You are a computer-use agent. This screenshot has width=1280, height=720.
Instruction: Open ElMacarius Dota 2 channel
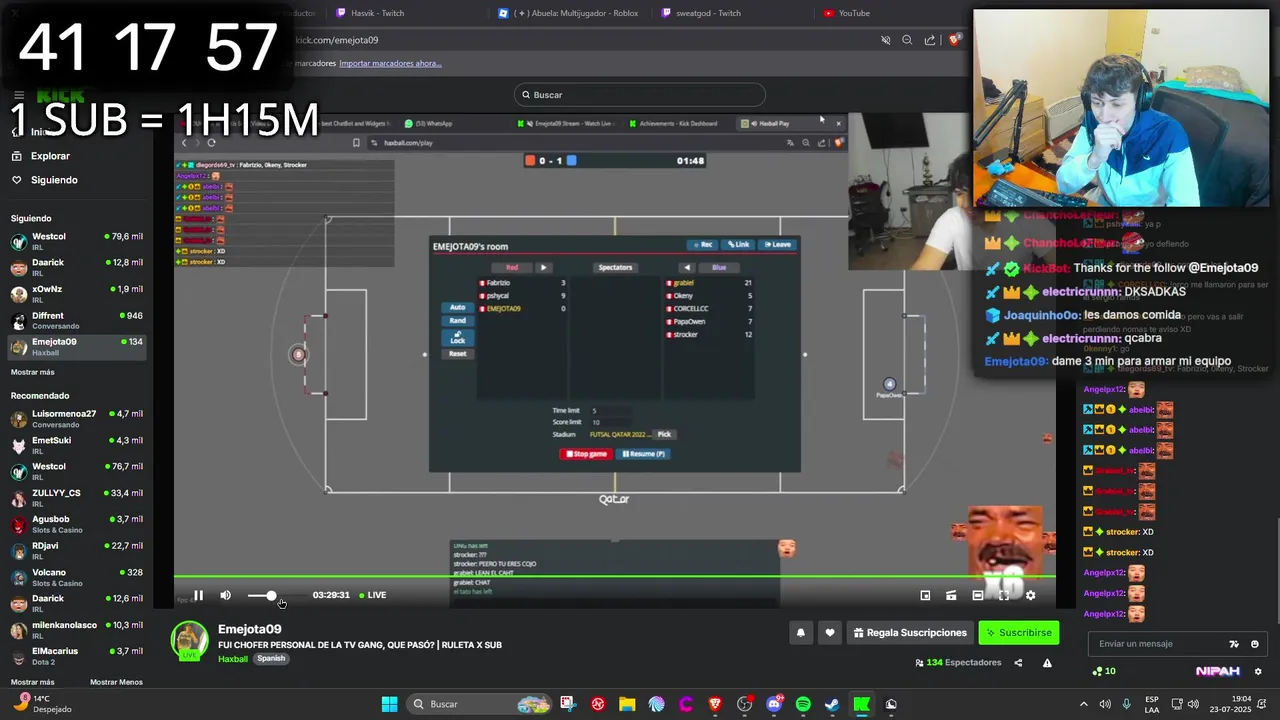tap(76, 655)
